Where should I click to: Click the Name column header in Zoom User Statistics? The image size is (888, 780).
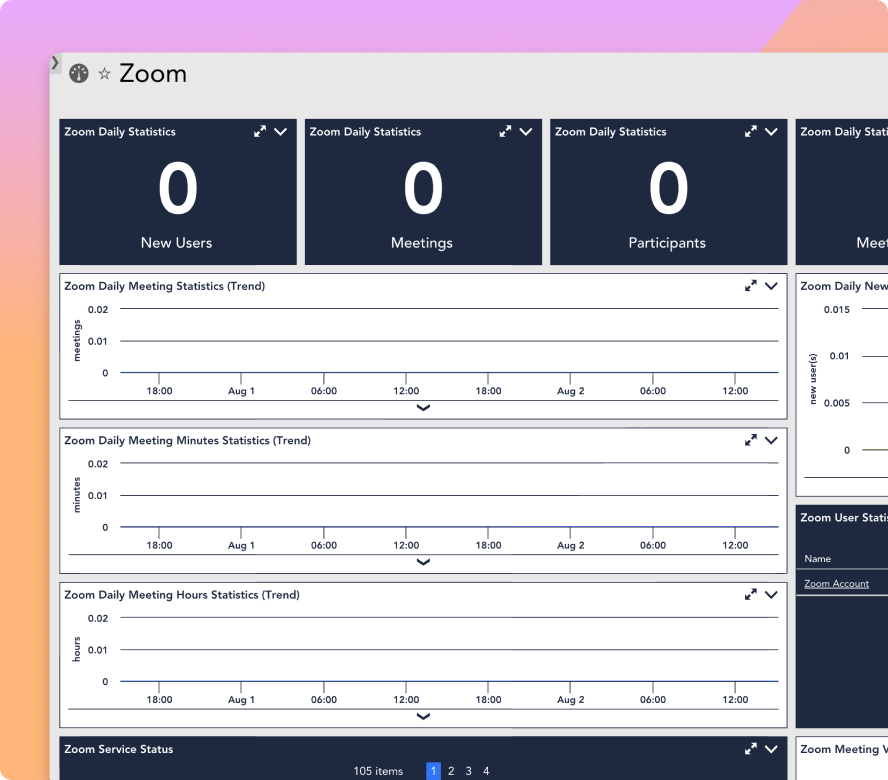[817, 559]
